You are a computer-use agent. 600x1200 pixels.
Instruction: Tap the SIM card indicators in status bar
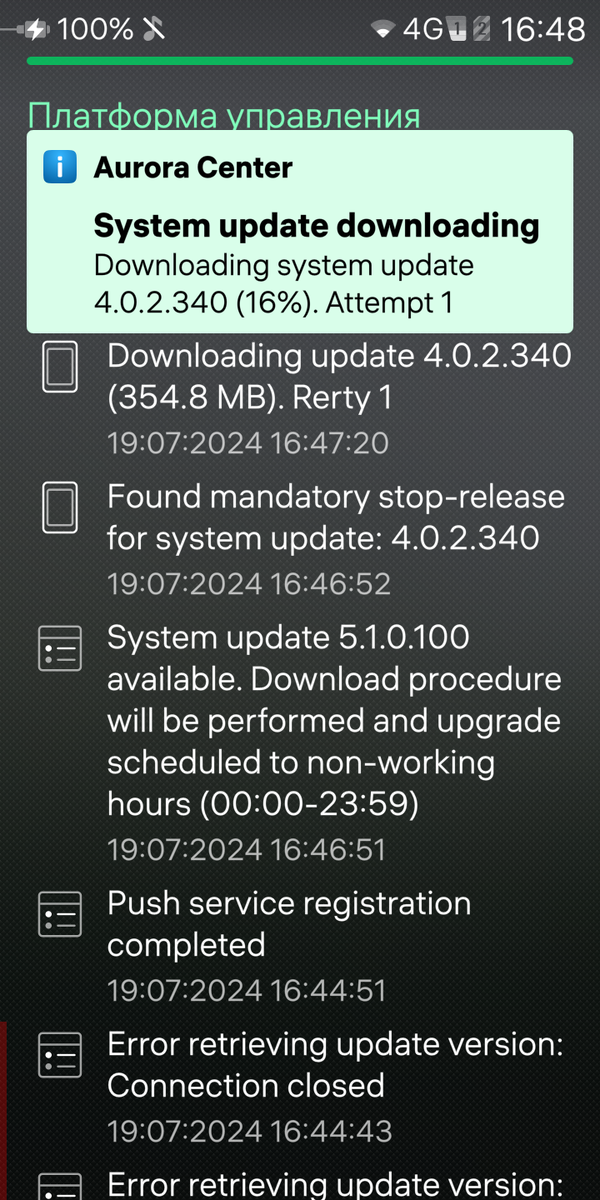pos(470,30)
